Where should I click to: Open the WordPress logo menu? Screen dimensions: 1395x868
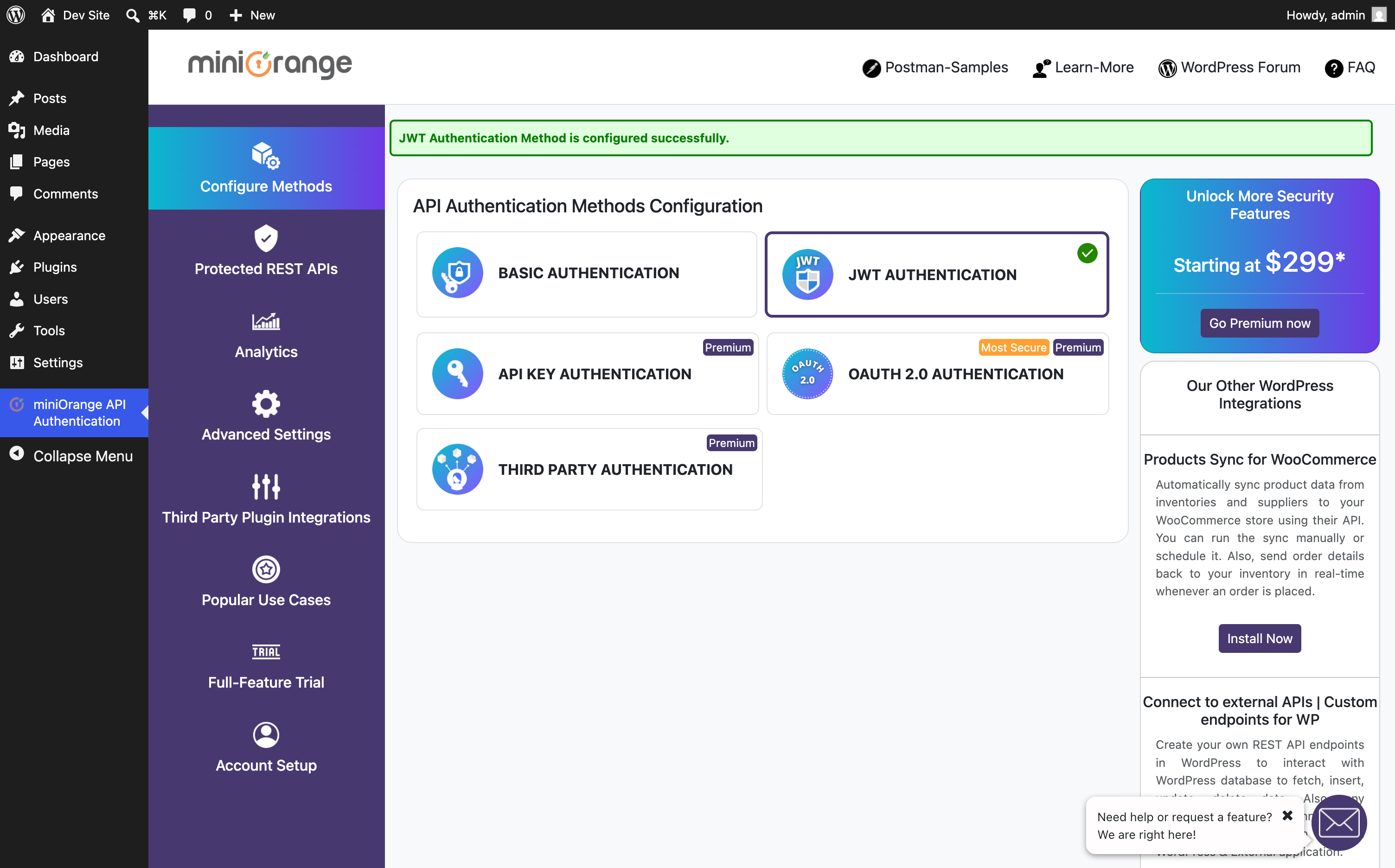click(x=15, y=15)
